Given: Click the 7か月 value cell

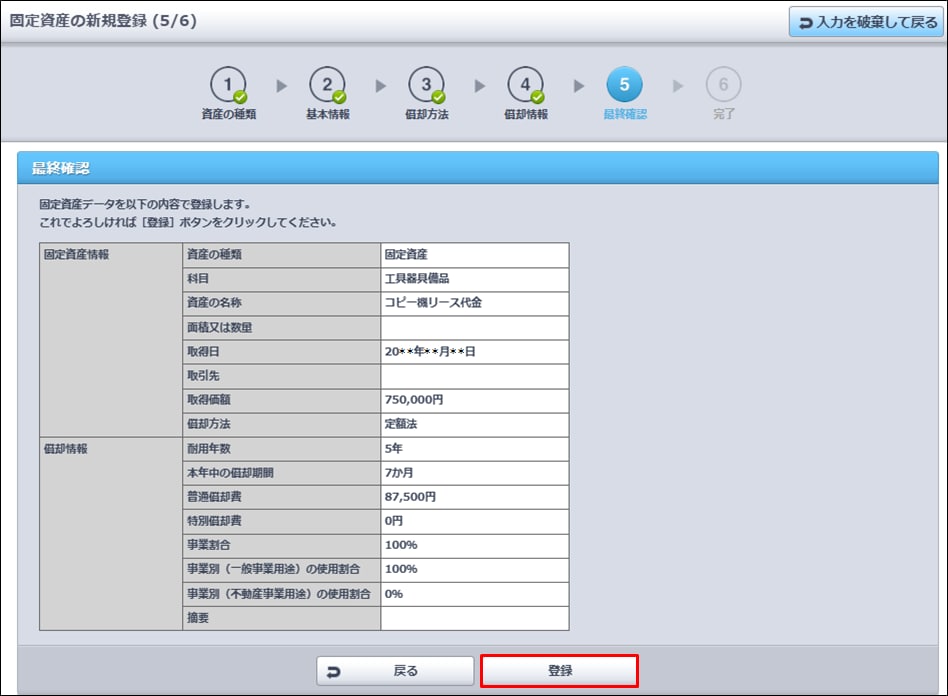Looking at the screenshot, I should pos(475,473).
